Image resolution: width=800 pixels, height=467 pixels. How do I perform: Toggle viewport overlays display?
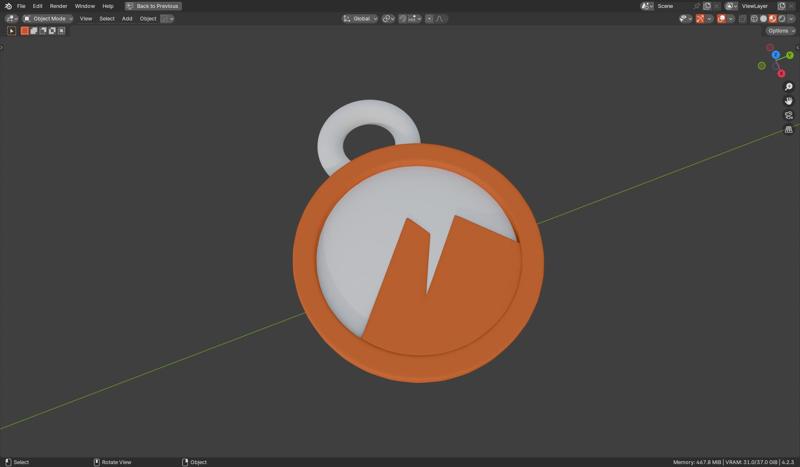tap(721, 18)
